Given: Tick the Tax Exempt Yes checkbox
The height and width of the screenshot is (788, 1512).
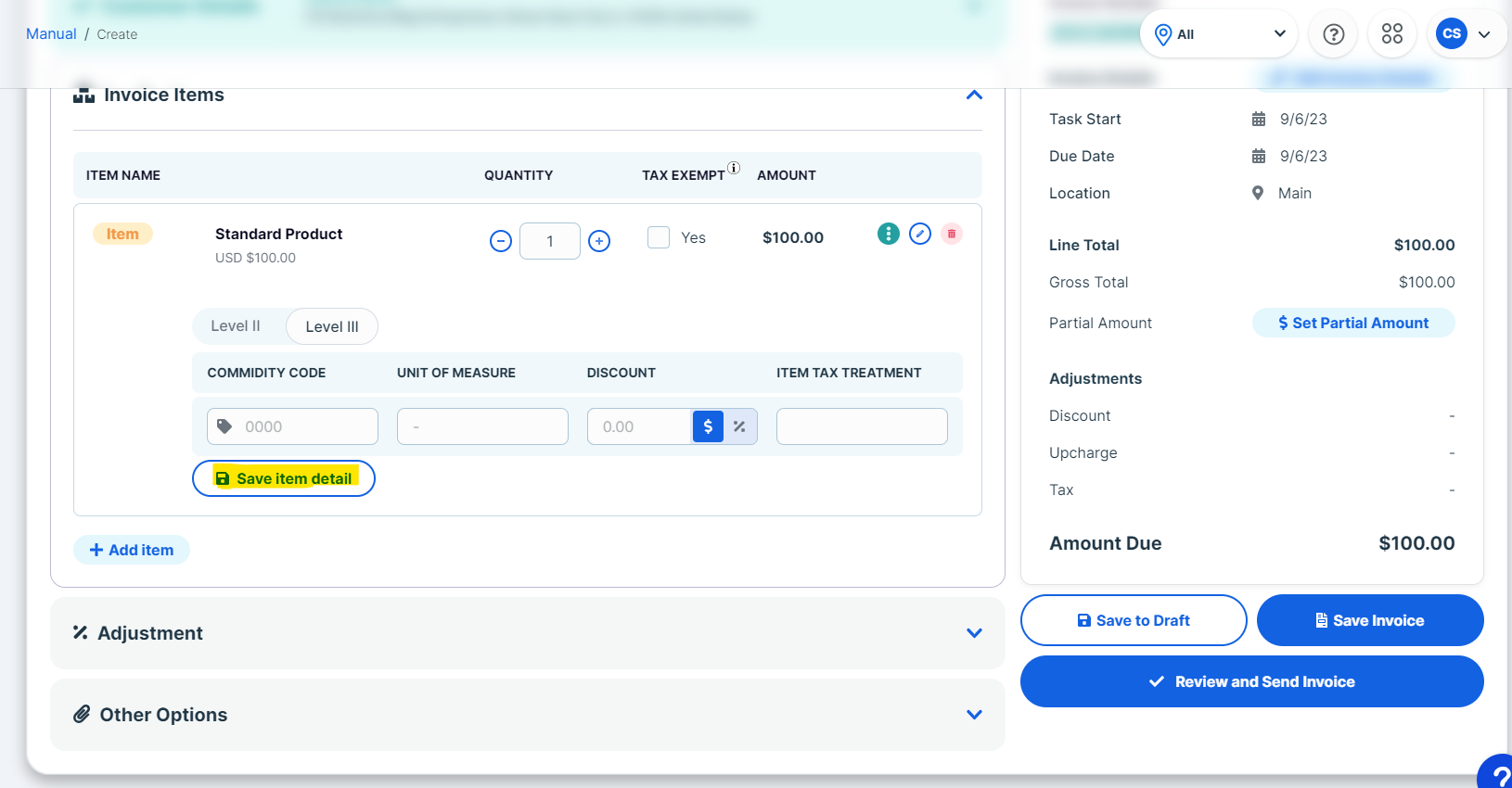Looking at the screenshot, I should 659,237.
